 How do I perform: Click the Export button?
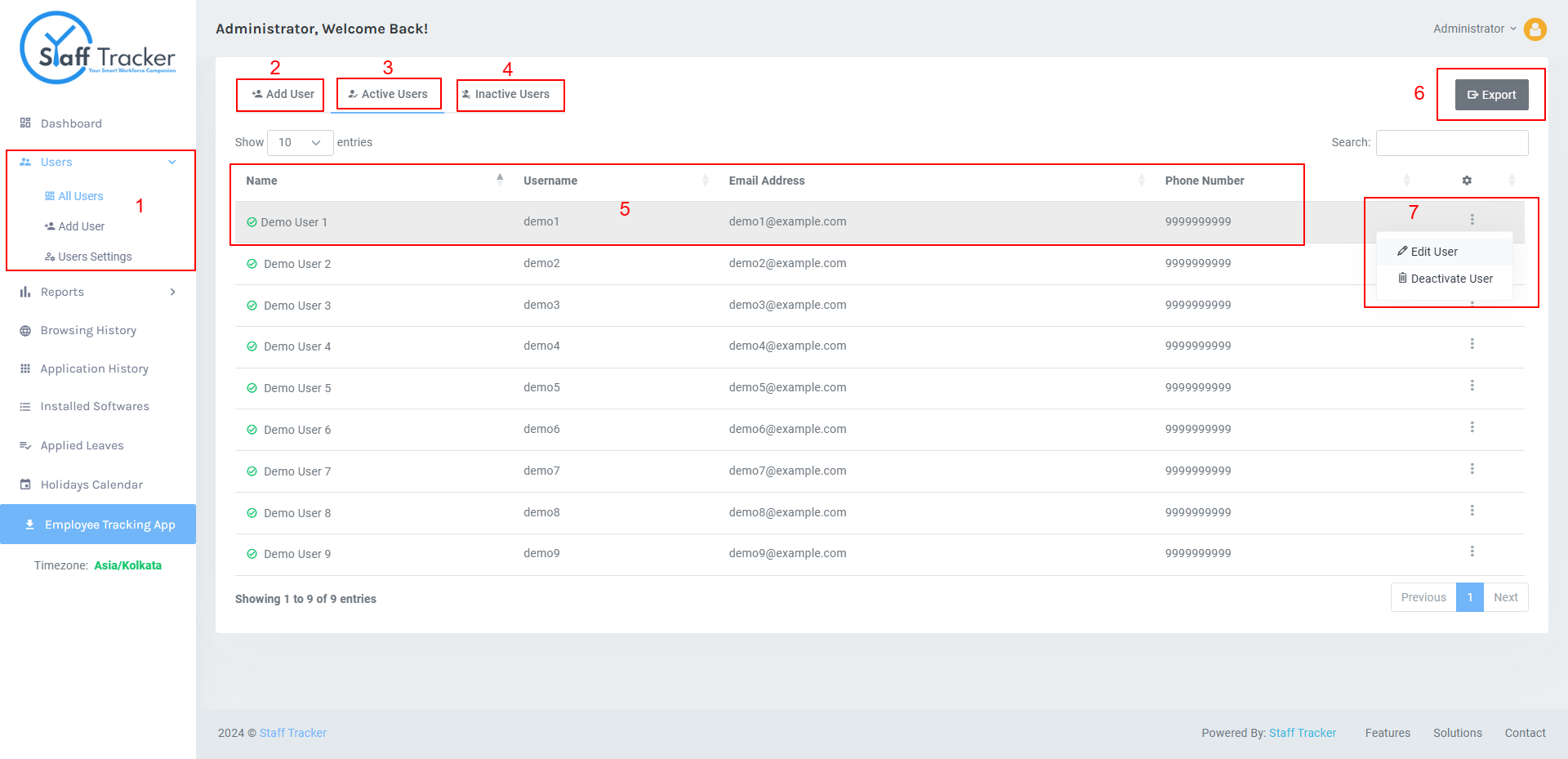point(1491,95)
